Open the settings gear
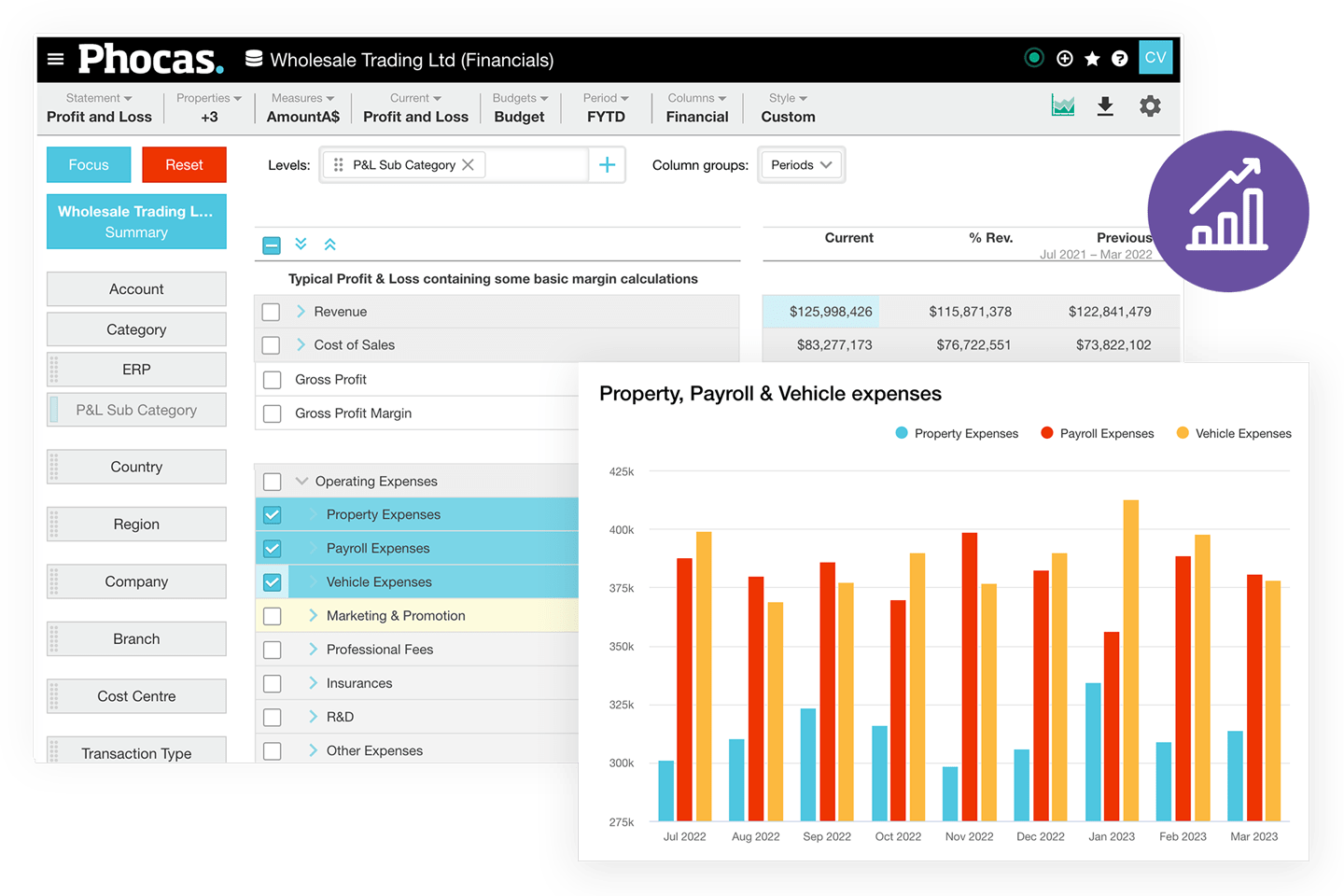The height and width of the screenshot is (896, 1344). point(1149,105)
